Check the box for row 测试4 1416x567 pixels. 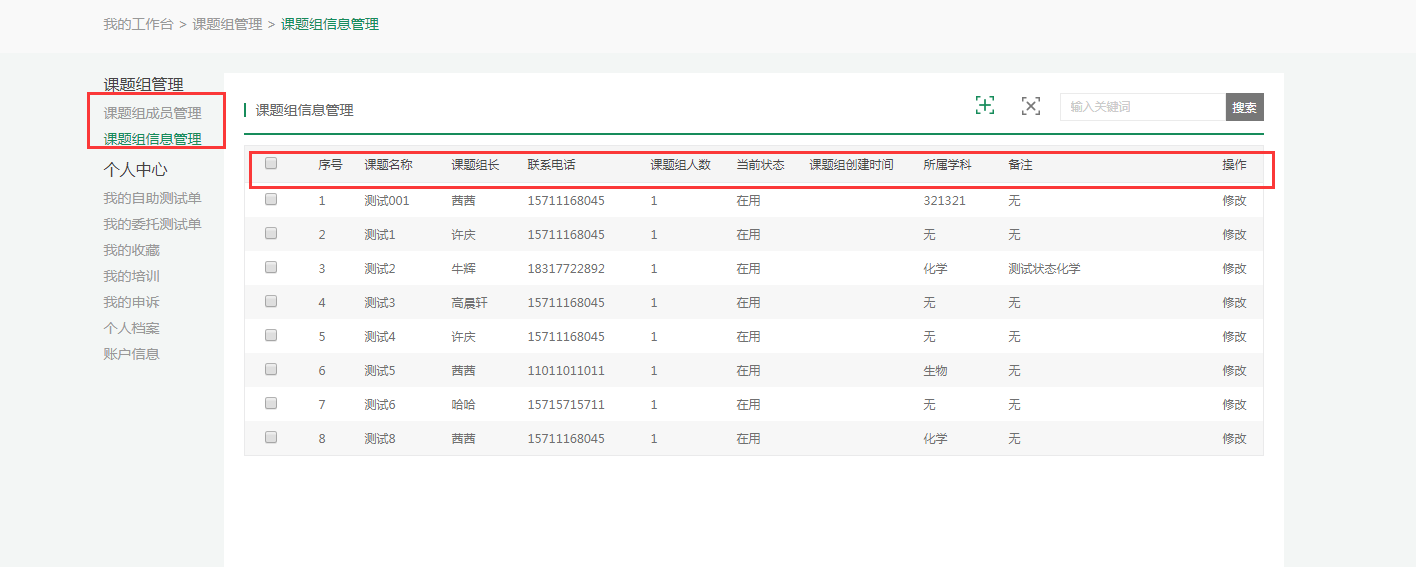click(x=271, y=335)
